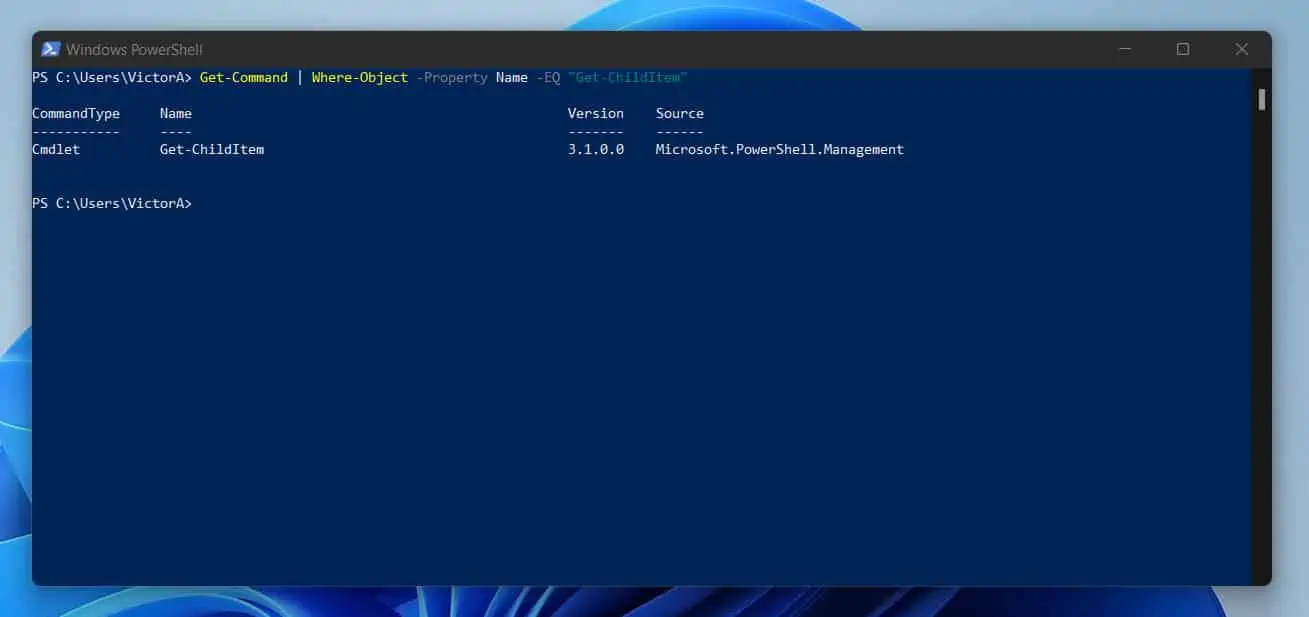Click the empty scrollbar track below the thumb
Screen dimensions: 1309x617
[x=1262, y=350]
